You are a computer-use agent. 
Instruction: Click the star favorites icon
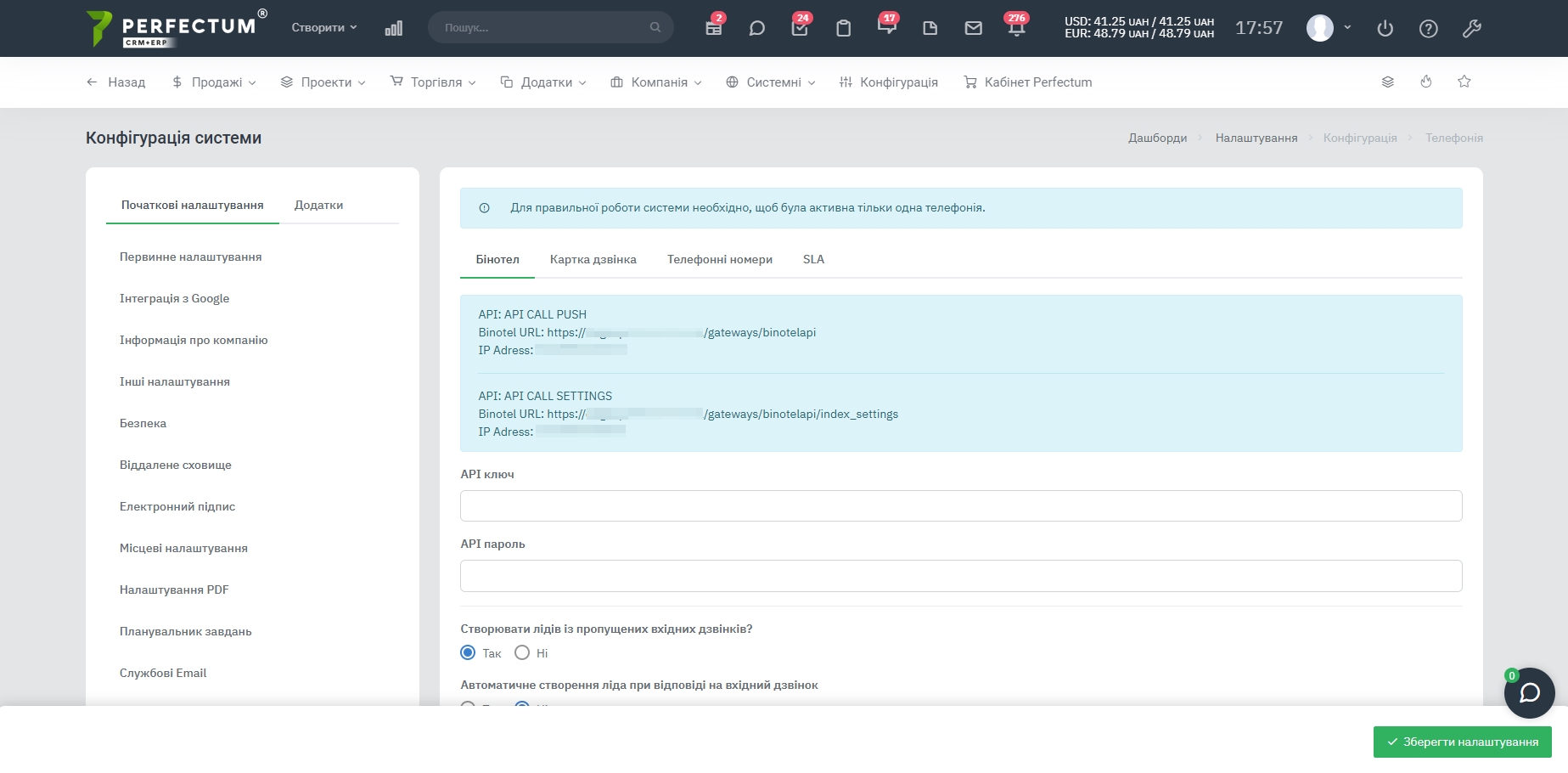1464,82
